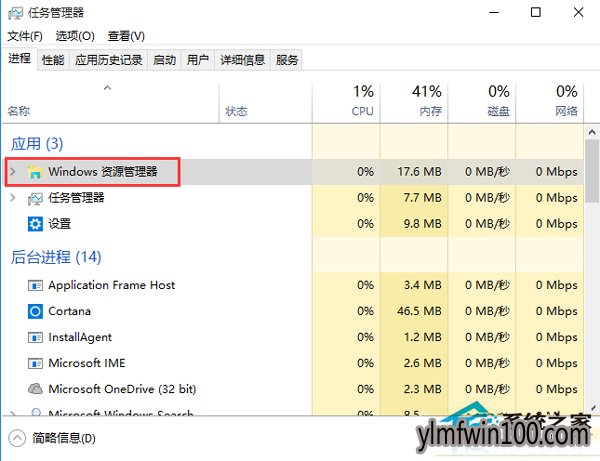The height and width of the screenshot is (461, 600).
Task: Sort by the CPU column header
Action: point(346,103)
